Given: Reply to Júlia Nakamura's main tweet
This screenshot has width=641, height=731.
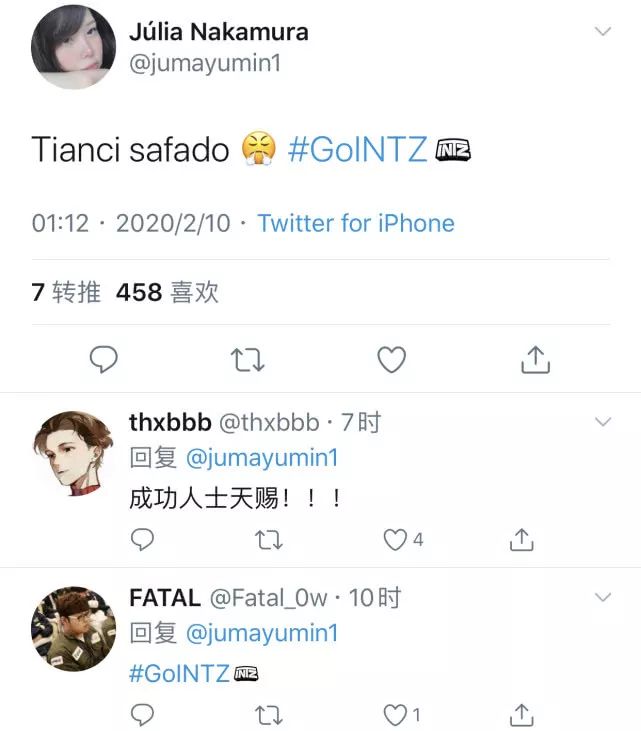Looking at the screenshot, I should tap(104, 359).
